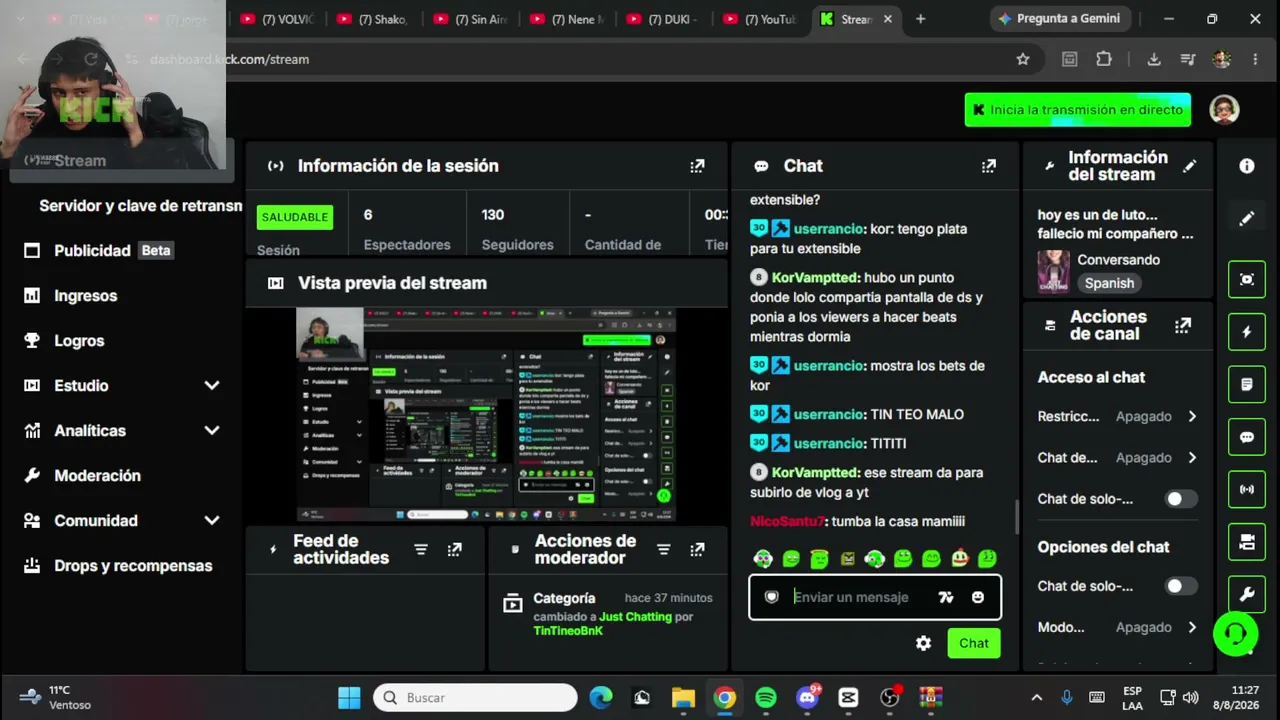
Task: Click the Just Chatting category link
Action: (x=635, y=617)
